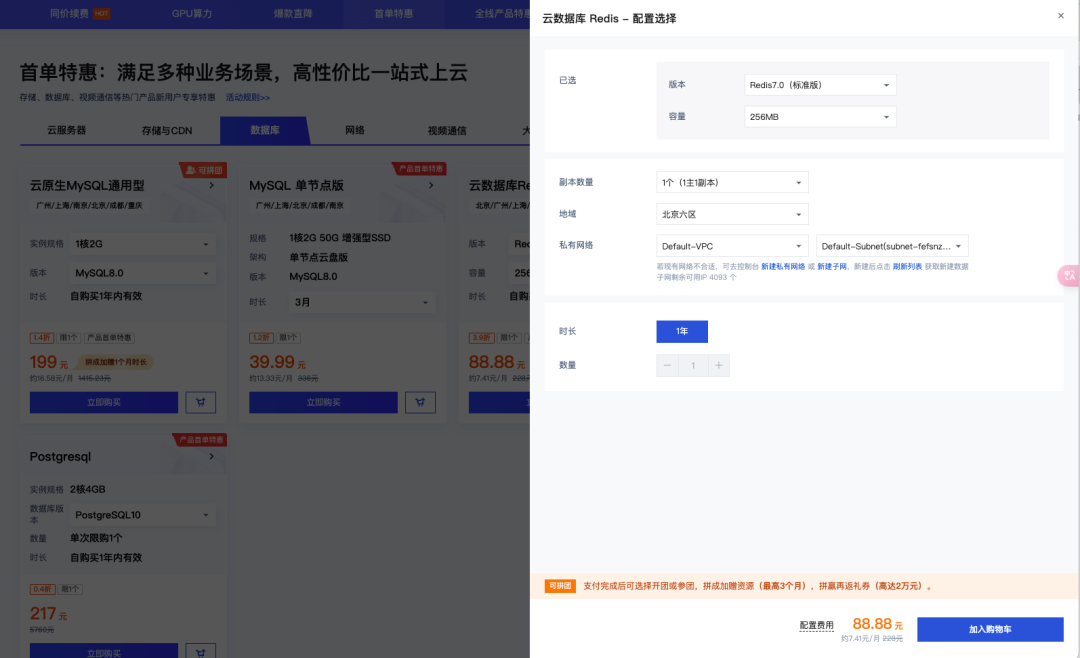Click the 217 元 price
This screenshot has height=658, width=1080.
coord(48,614)
